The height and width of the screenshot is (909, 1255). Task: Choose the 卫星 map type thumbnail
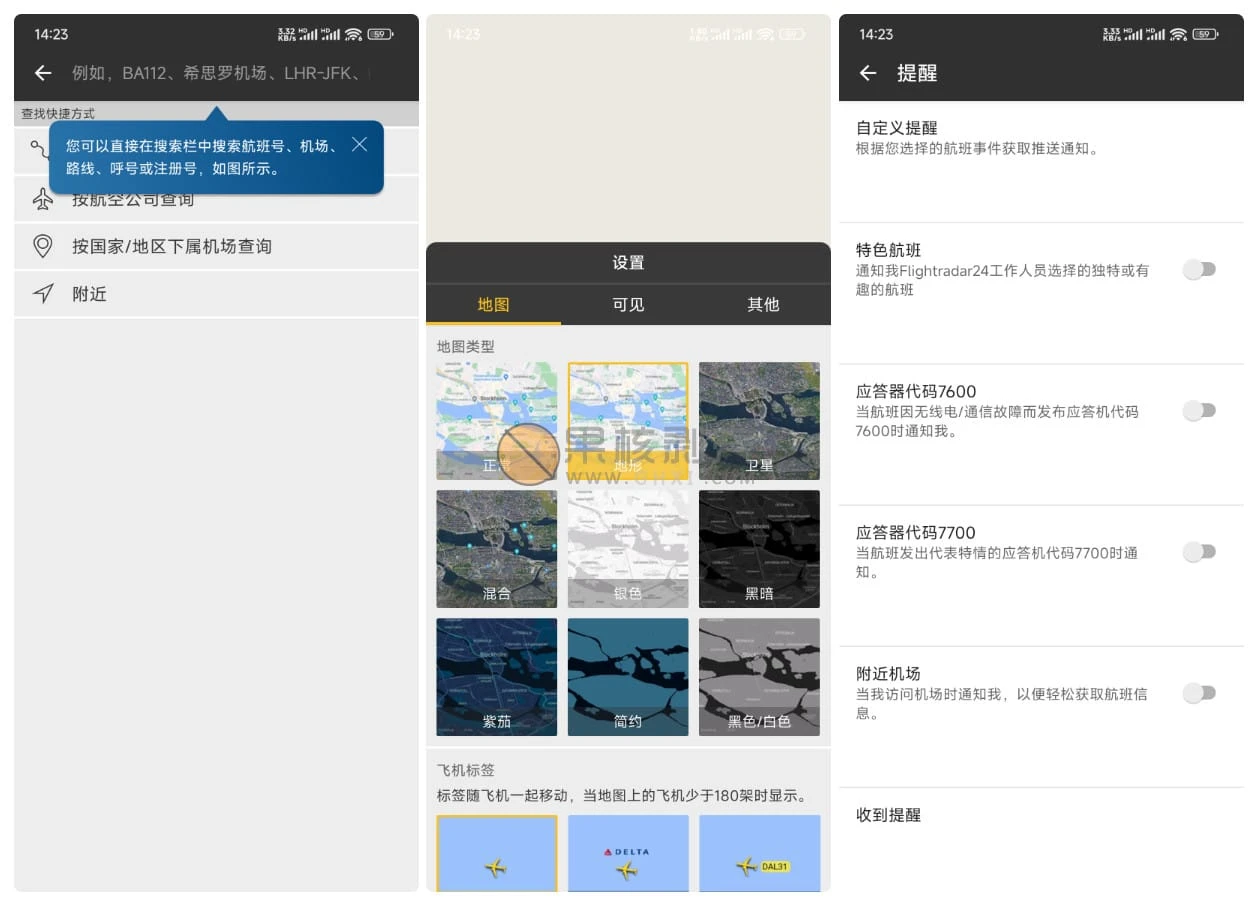coord(759,421)
